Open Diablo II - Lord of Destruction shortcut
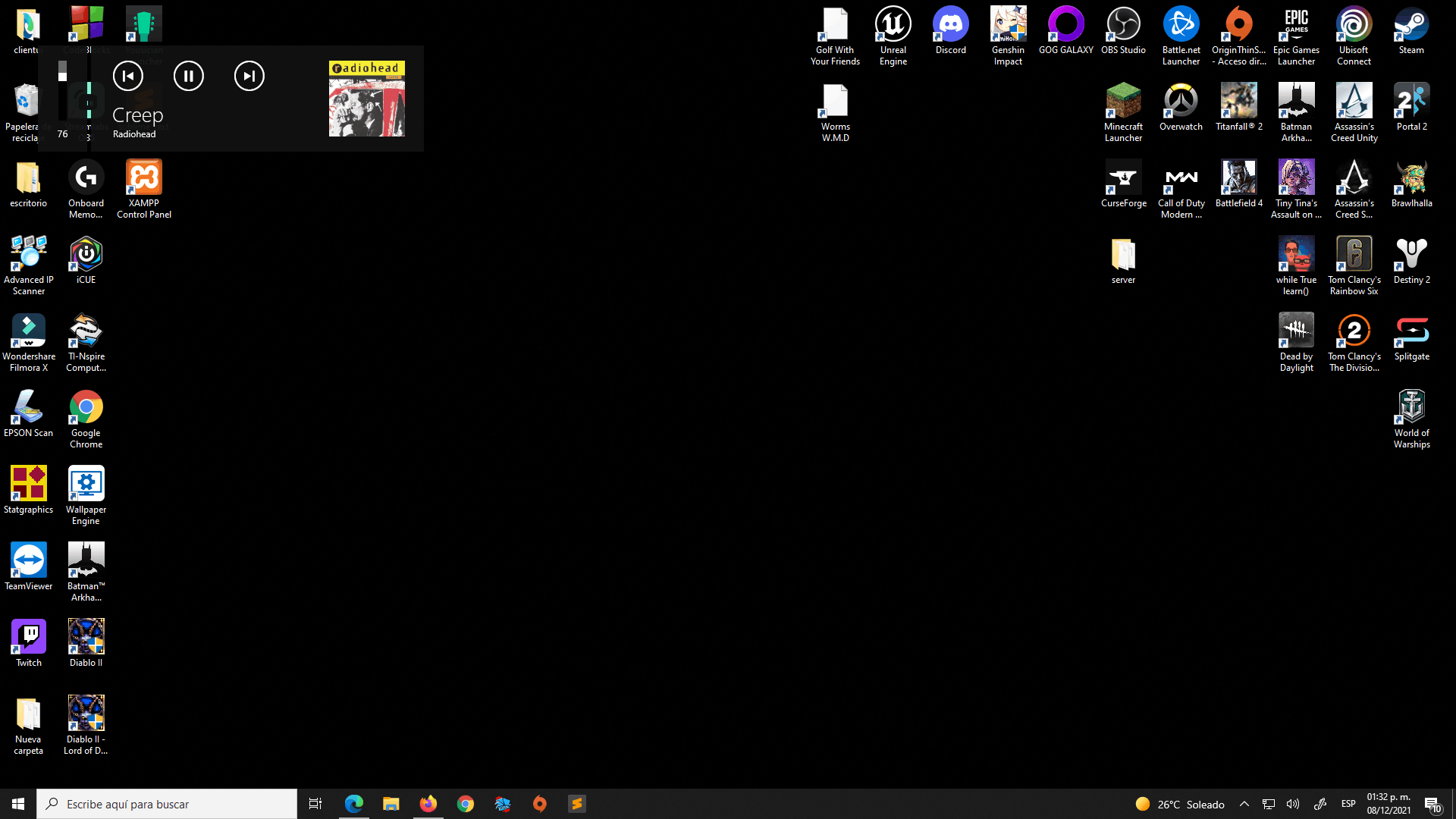 point(86,725)
